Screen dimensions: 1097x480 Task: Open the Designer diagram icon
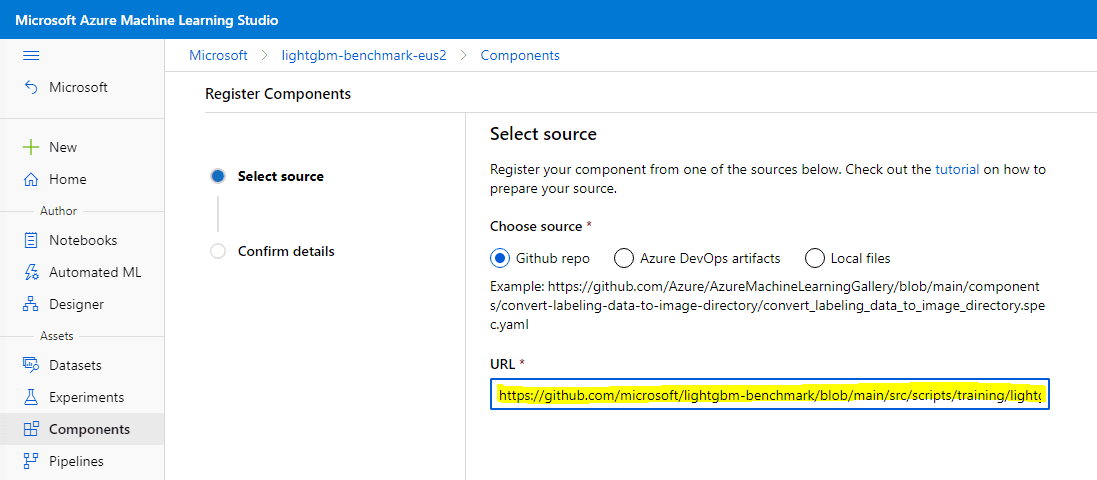tap(31, 304)
